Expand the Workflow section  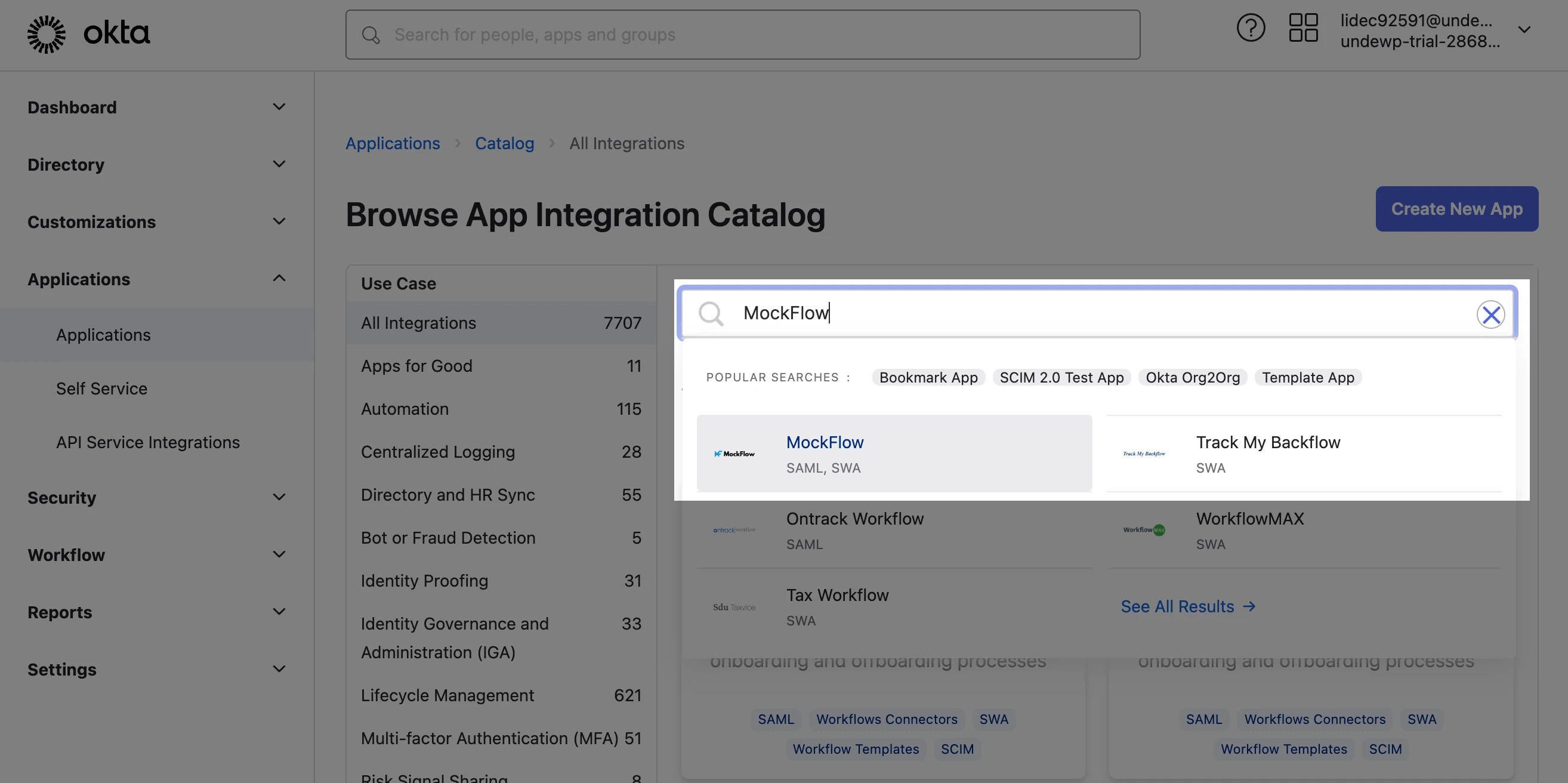point(157,554)
